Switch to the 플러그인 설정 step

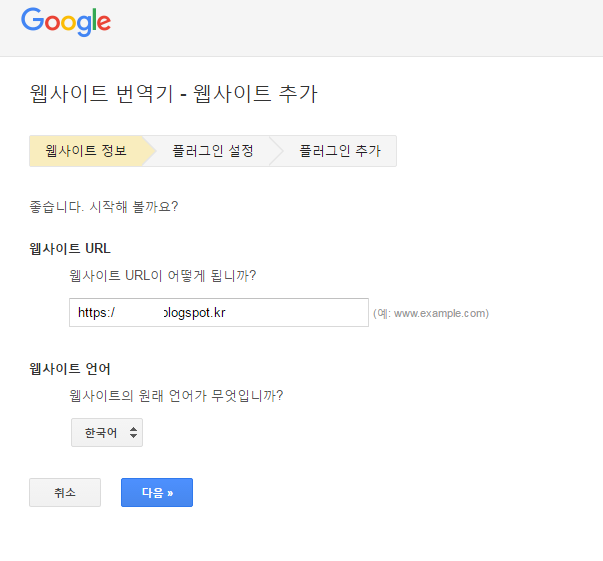[x=212, y=151]
